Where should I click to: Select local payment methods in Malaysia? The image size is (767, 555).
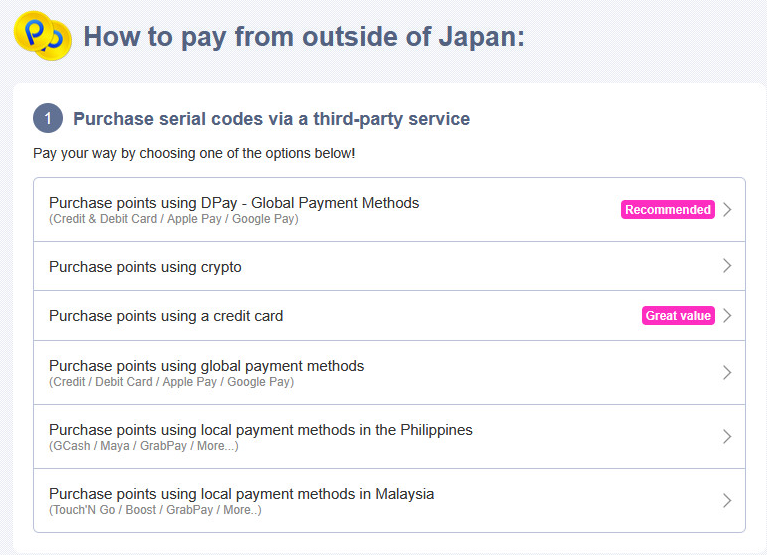pos(241,494)
